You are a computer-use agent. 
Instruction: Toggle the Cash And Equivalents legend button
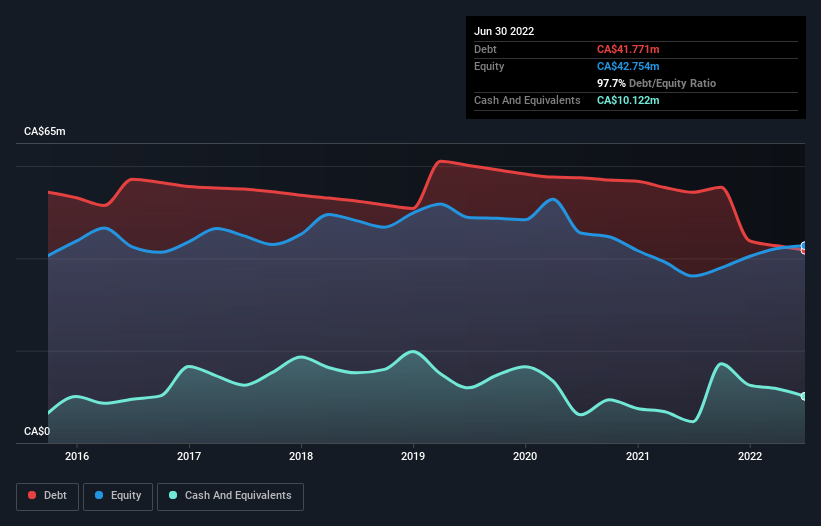click(230, 496)
